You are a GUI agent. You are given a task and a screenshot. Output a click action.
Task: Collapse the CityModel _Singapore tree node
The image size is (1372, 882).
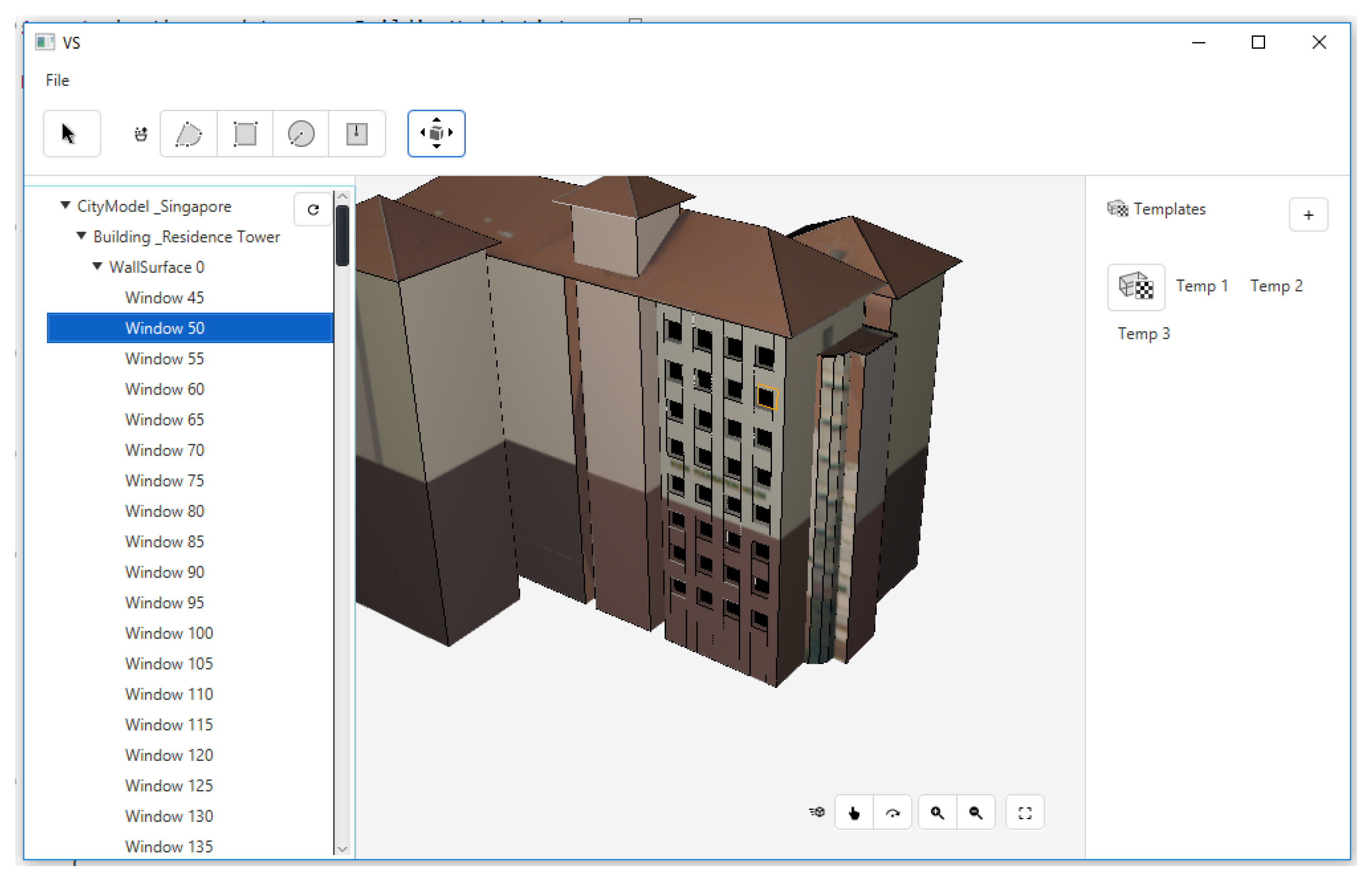[x=65, y=205]
